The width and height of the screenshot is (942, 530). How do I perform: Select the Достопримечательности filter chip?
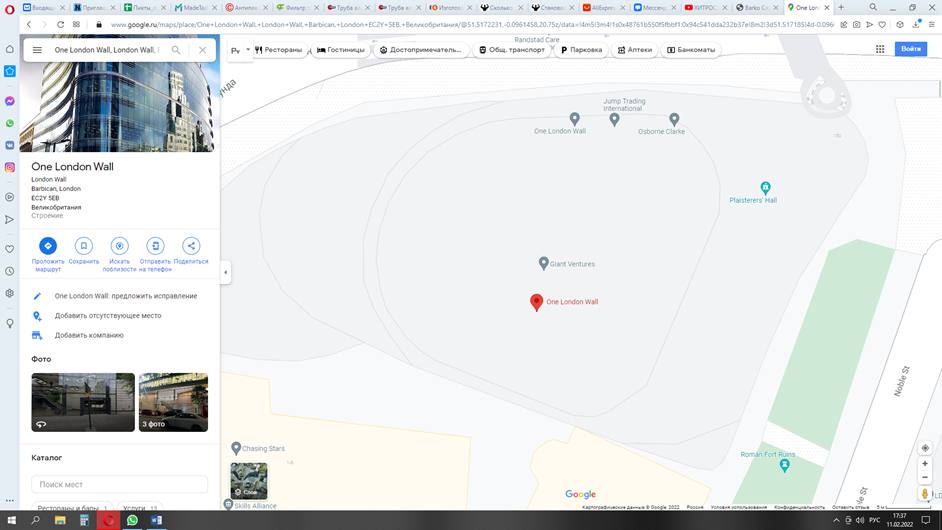(x=421, y=50)
